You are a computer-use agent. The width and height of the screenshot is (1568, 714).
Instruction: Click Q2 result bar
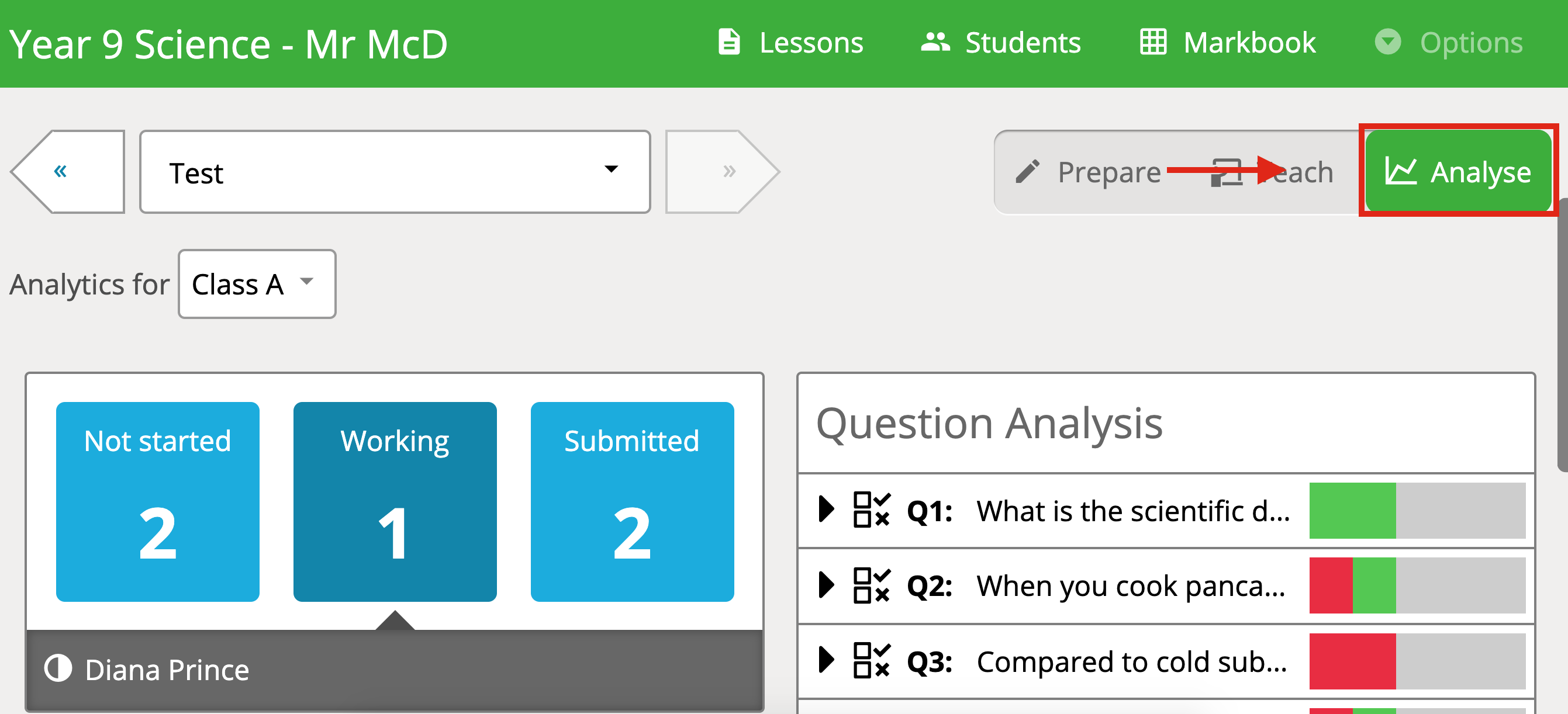click(1418, 585)
